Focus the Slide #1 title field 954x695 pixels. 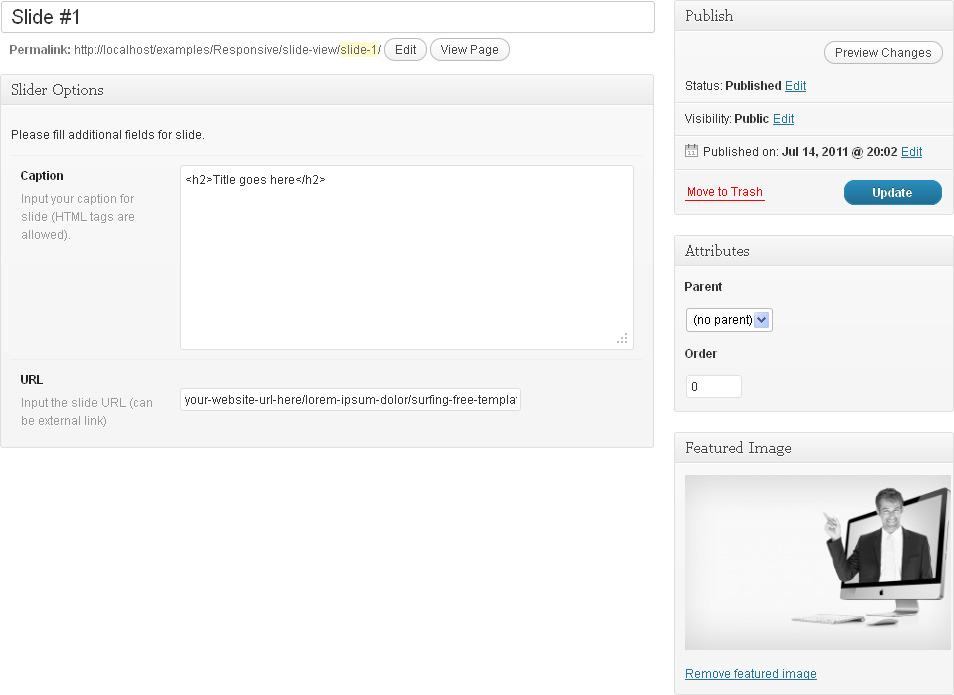click(327, 17)
